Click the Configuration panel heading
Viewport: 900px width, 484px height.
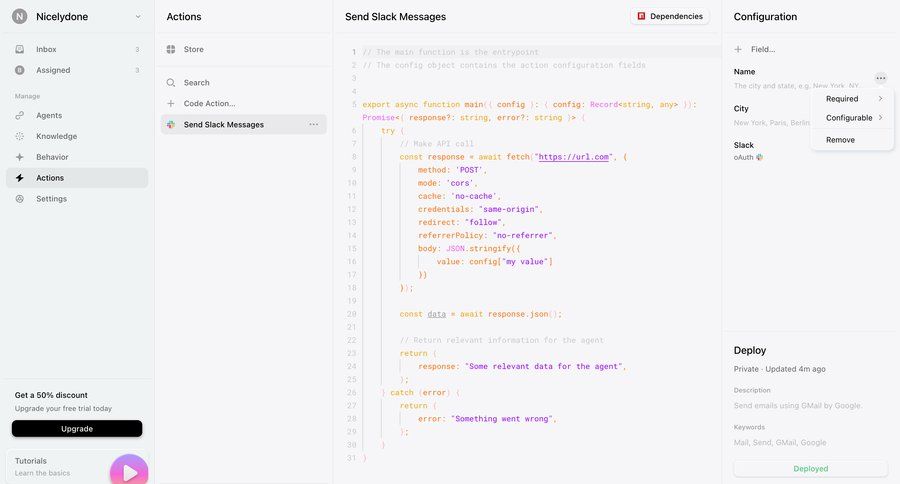pyautogui.click(x=765, y=17)
